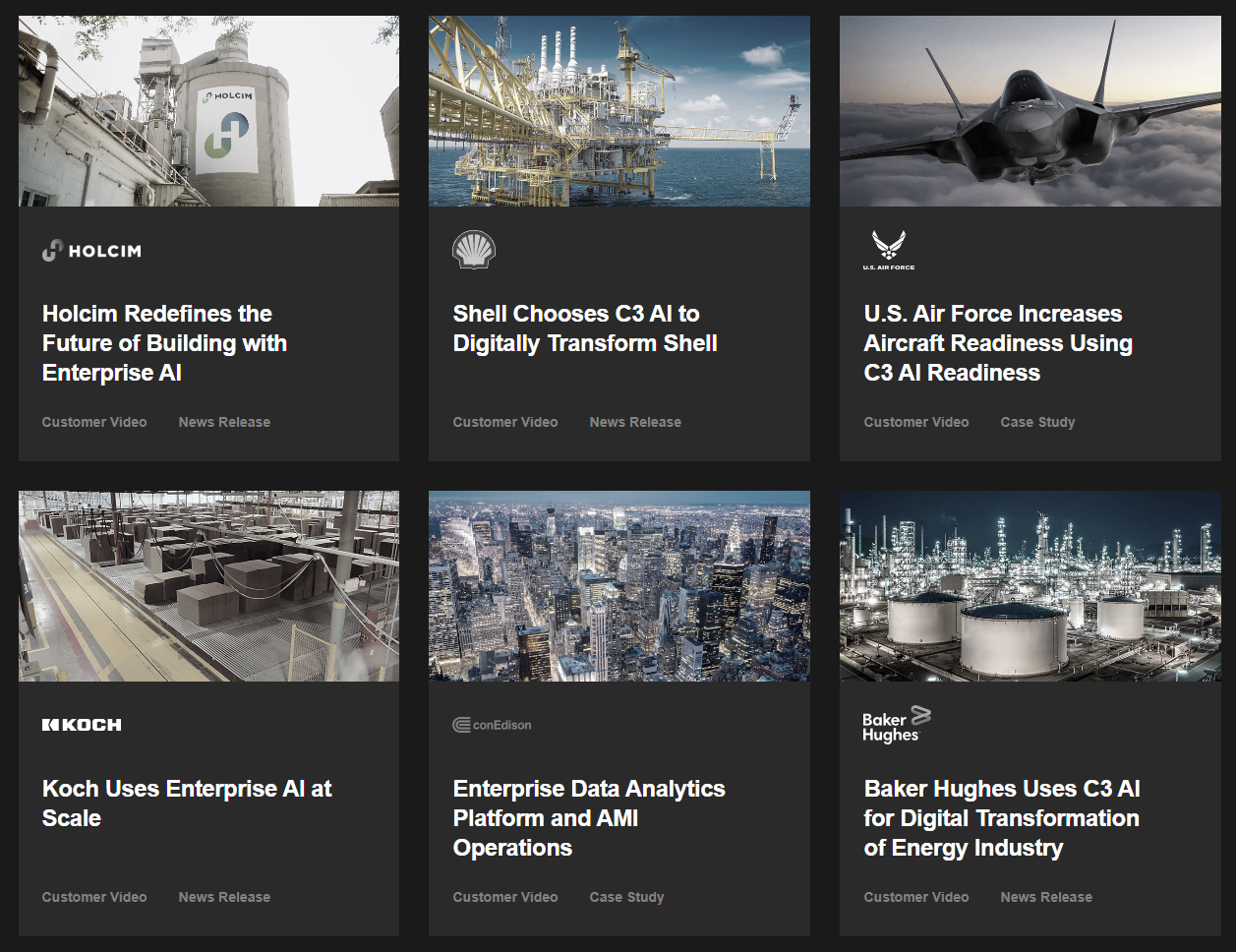Open Koch Uses Enterprise AI at Scale

[x=187, y=803]
